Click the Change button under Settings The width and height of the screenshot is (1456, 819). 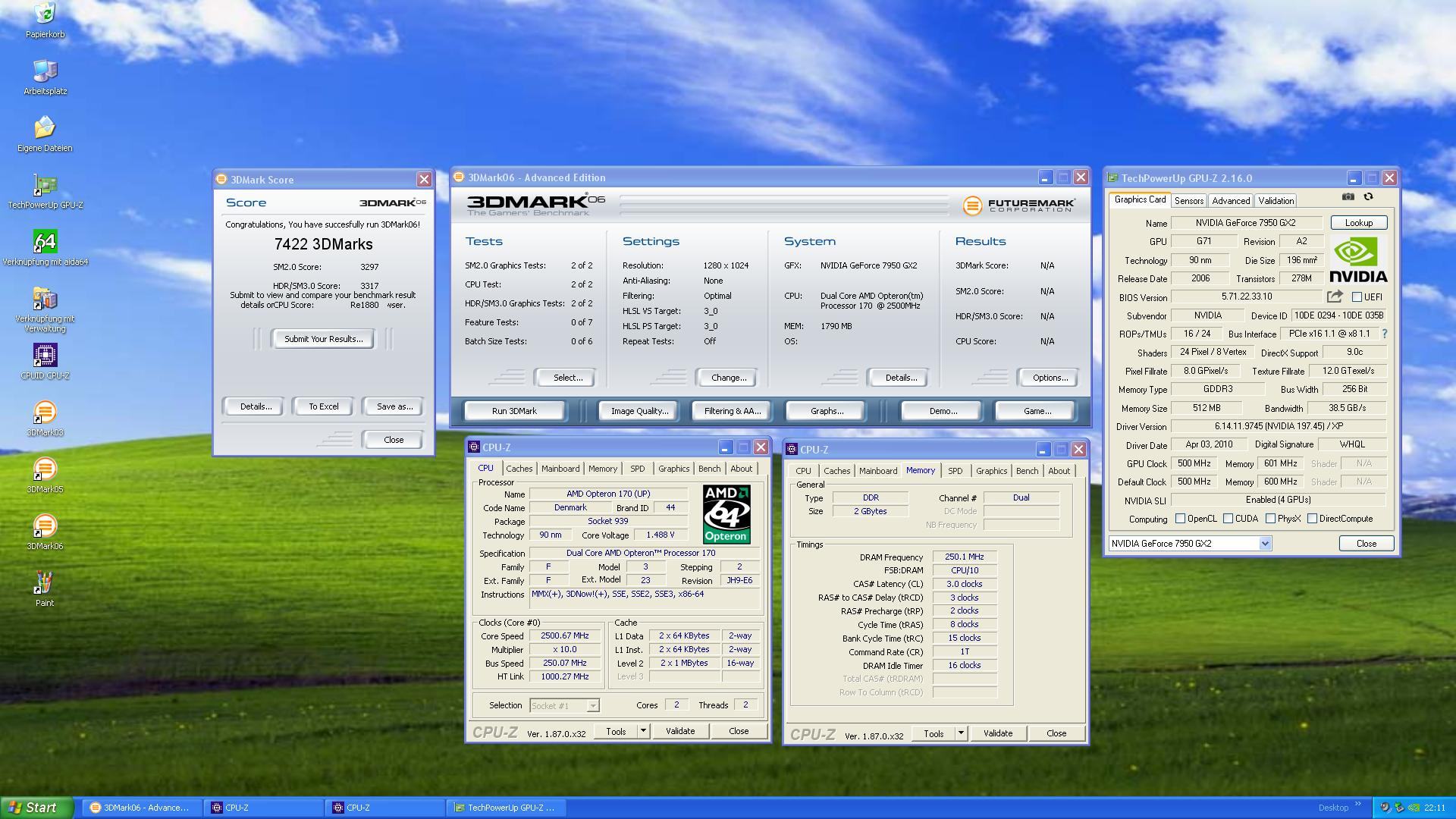(x=729, y=378)
